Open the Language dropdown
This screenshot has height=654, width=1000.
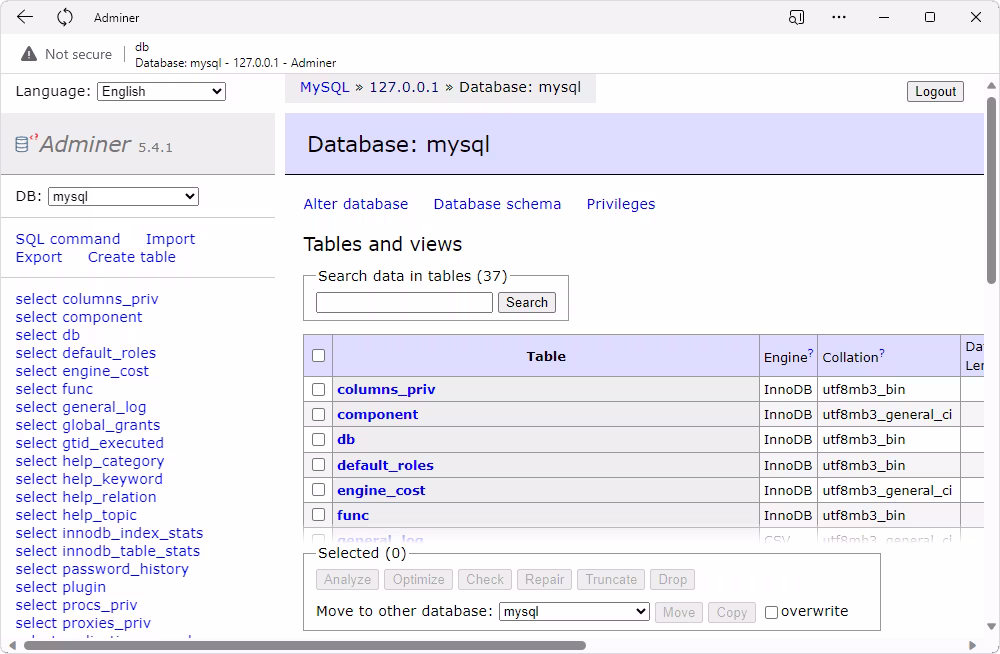pyautogui.click(x=161, y=91)
